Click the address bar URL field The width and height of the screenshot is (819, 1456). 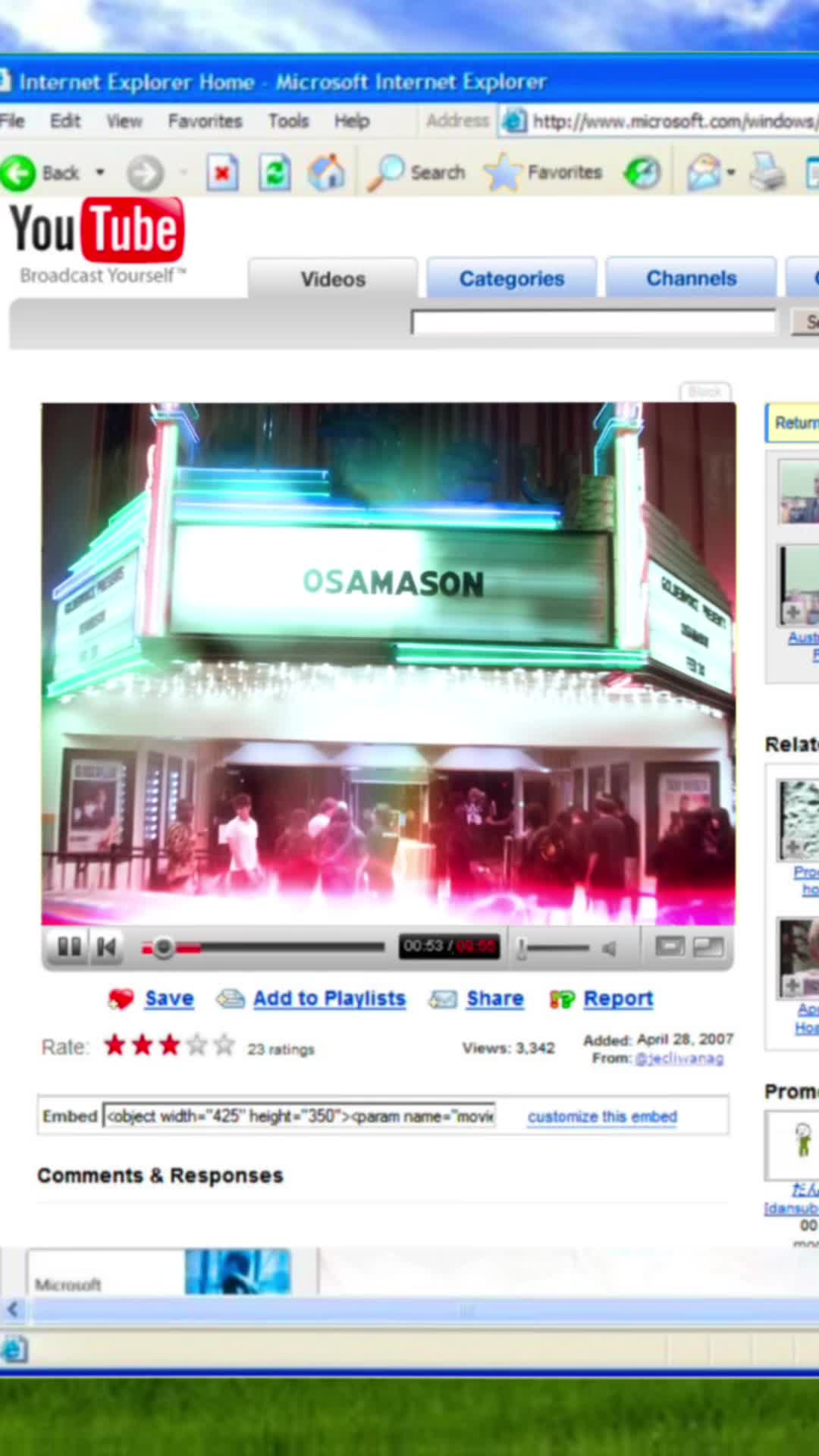[658, 121]
